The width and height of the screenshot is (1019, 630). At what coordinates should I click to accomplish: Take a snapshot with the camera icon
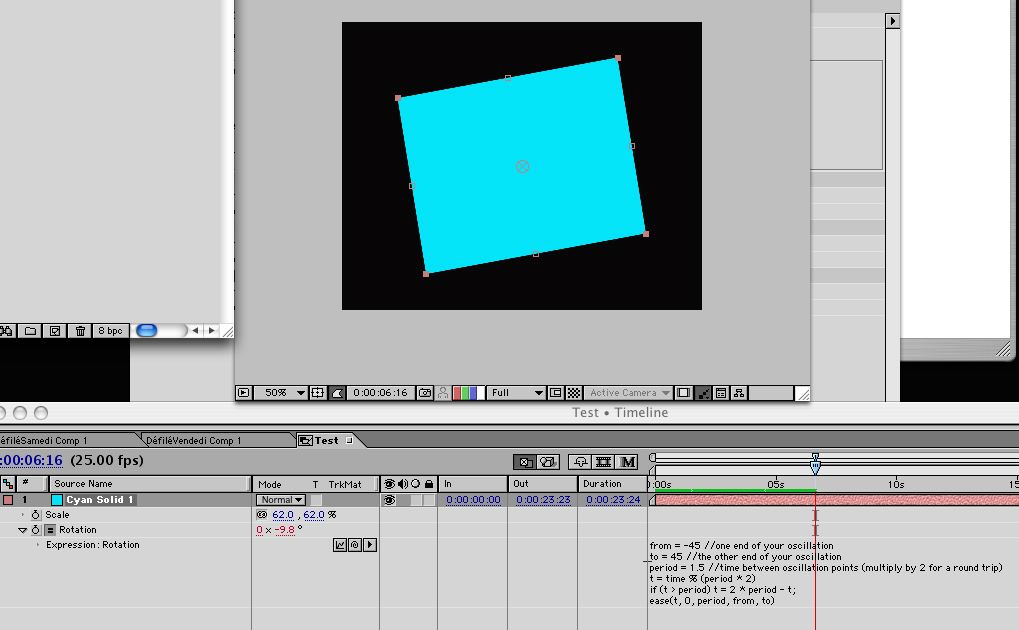(424, 393)
